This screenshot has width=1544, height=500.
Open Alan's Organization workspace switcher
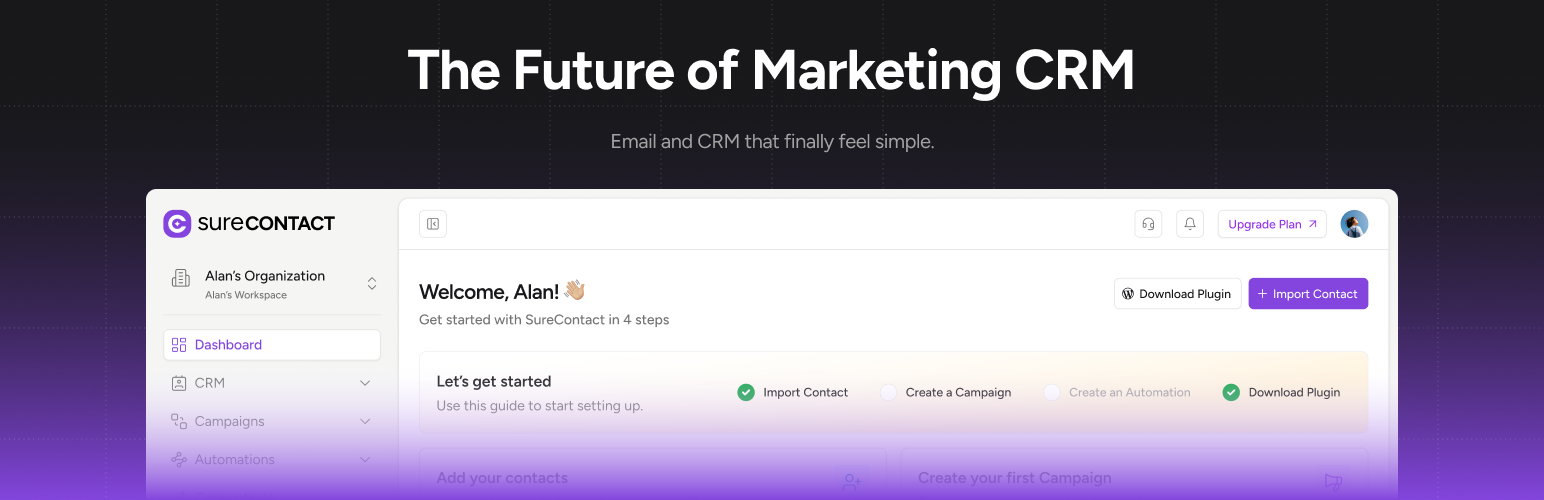click(x=372, y=283)
